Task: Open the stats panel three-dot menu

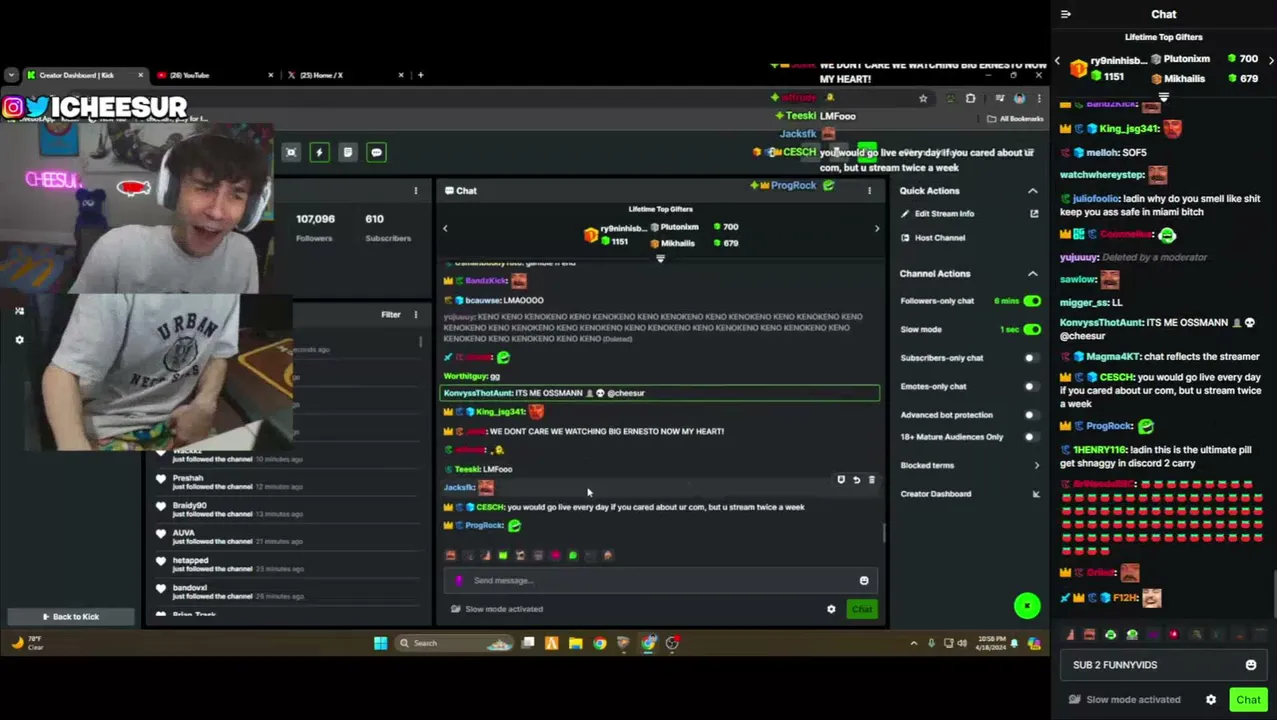Action: 416,190
